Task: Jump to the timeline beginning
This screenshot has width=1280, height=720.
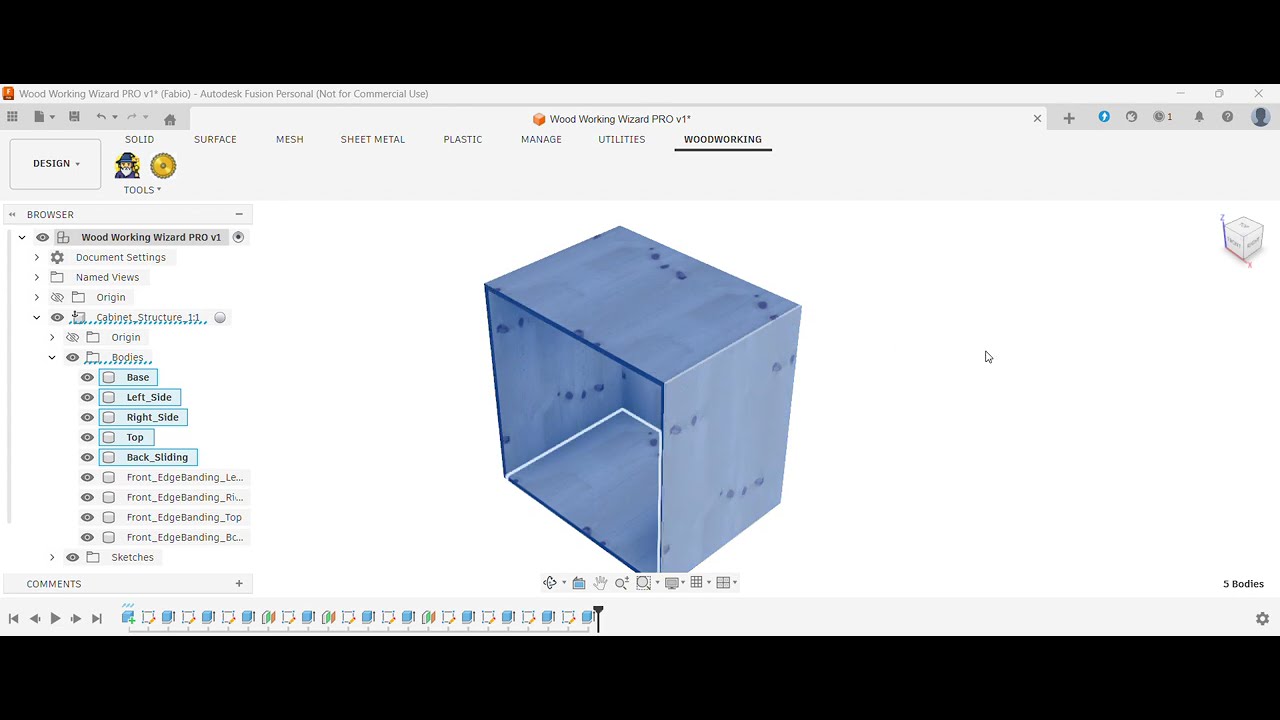Action: 13,619
